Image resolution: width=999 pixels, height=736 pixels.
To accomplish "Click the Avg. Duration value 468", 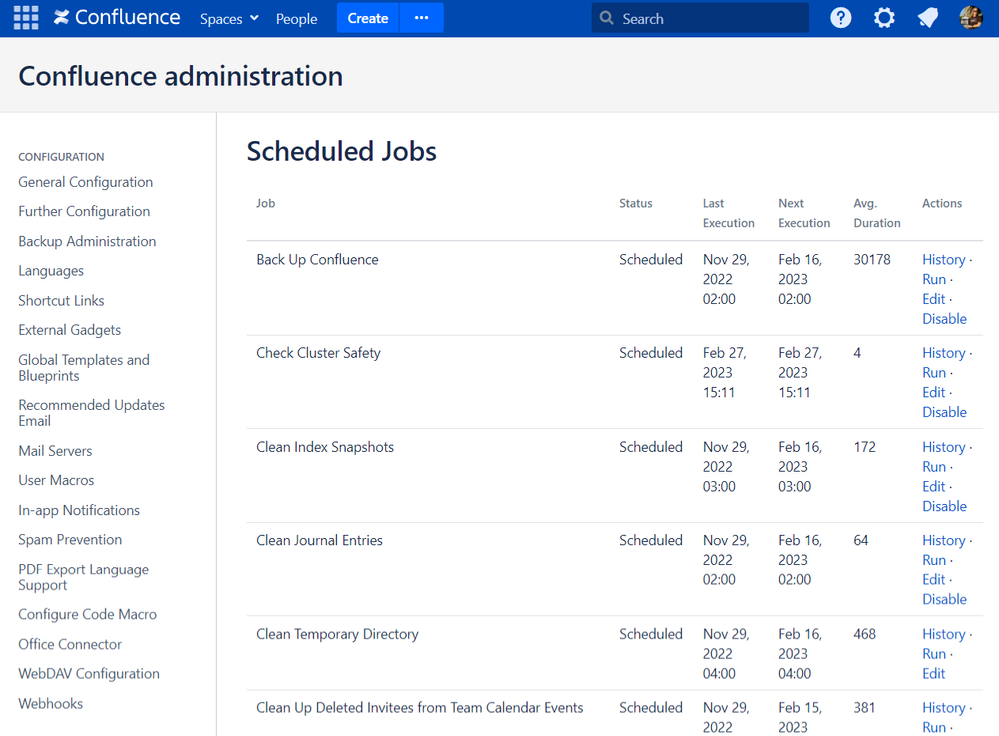I will point(865,635).
